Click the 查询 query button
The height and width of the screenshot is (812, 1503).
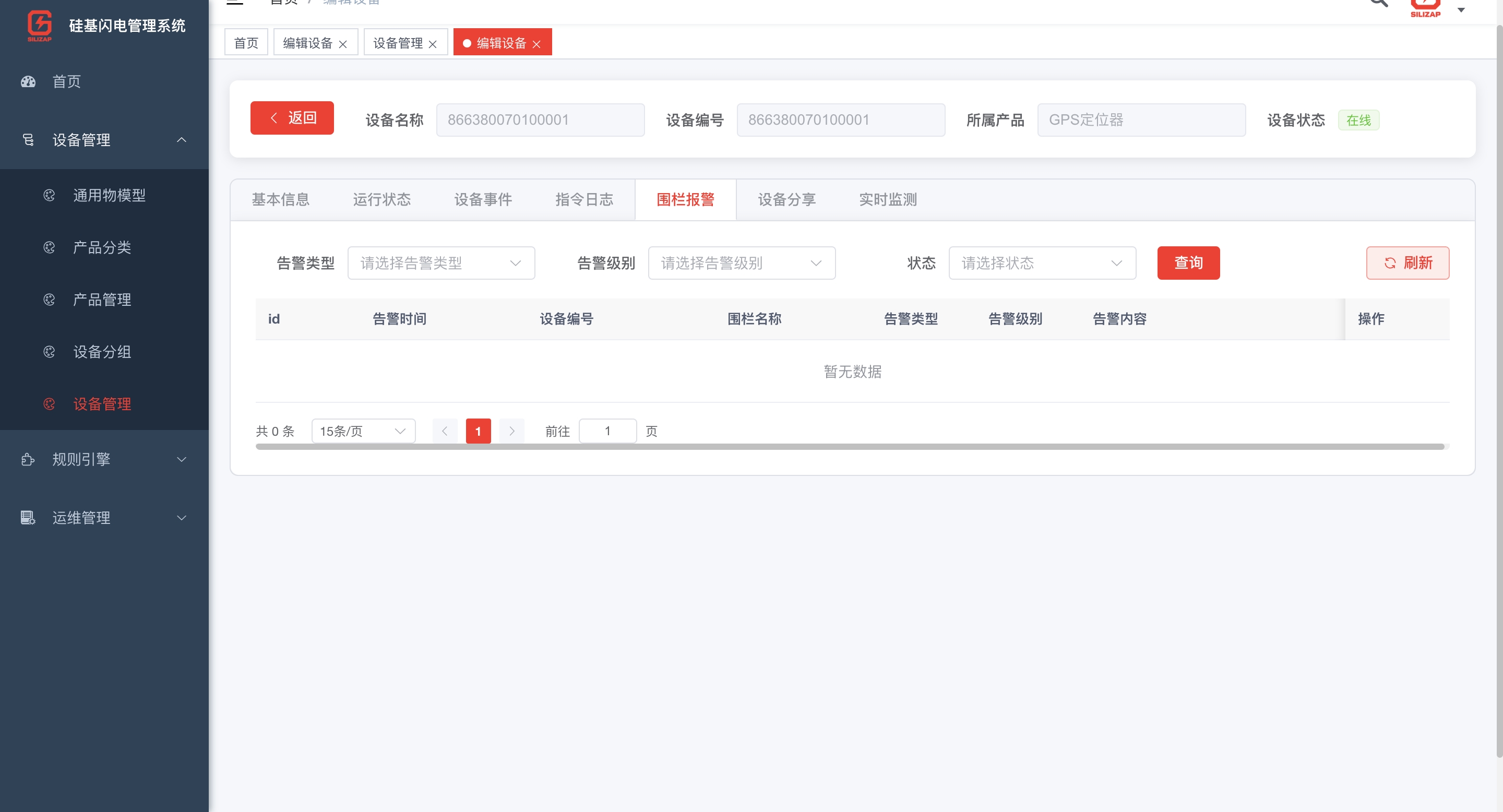click(x=1188, y=262)
